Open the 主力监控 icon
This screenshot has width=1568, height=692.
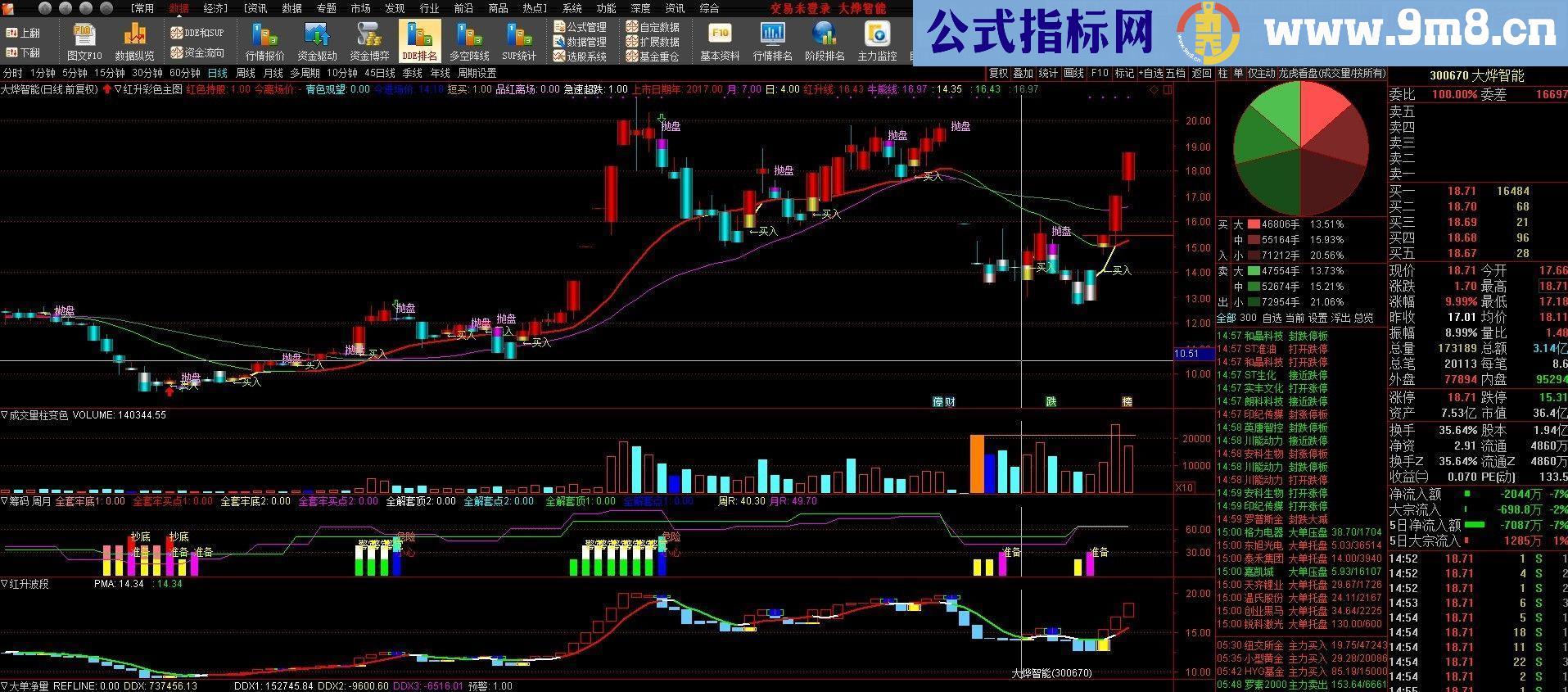(x=877, y=41)
